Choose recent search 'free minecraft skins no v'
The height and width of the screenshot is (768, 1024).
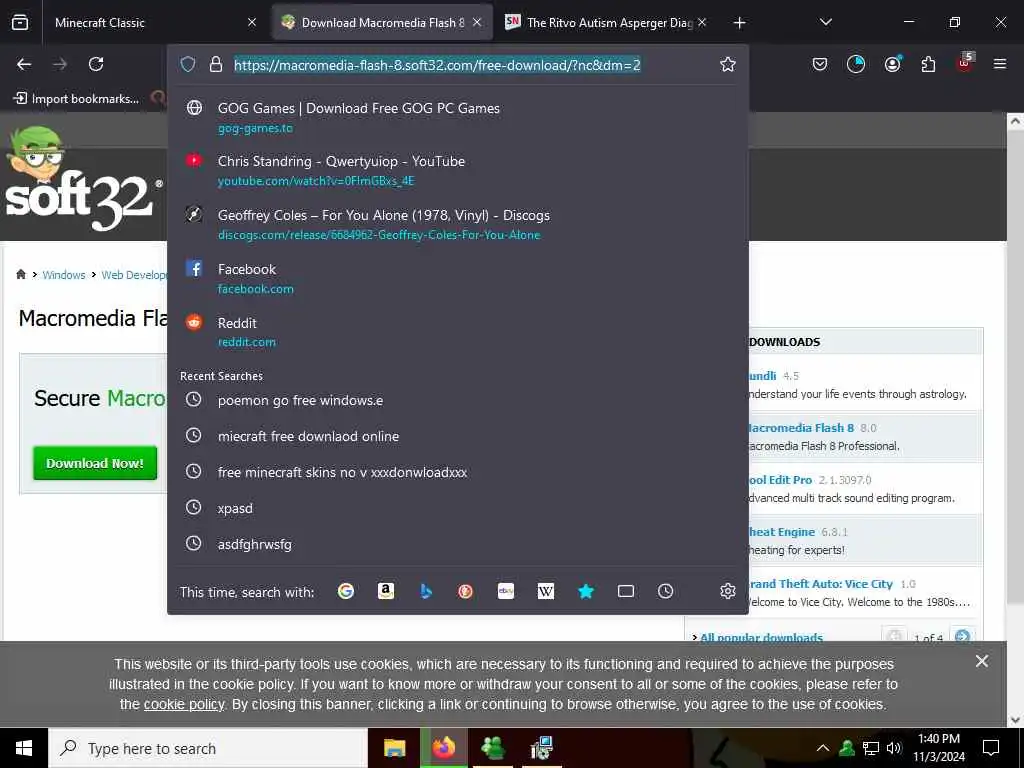[x=457, y=472]
